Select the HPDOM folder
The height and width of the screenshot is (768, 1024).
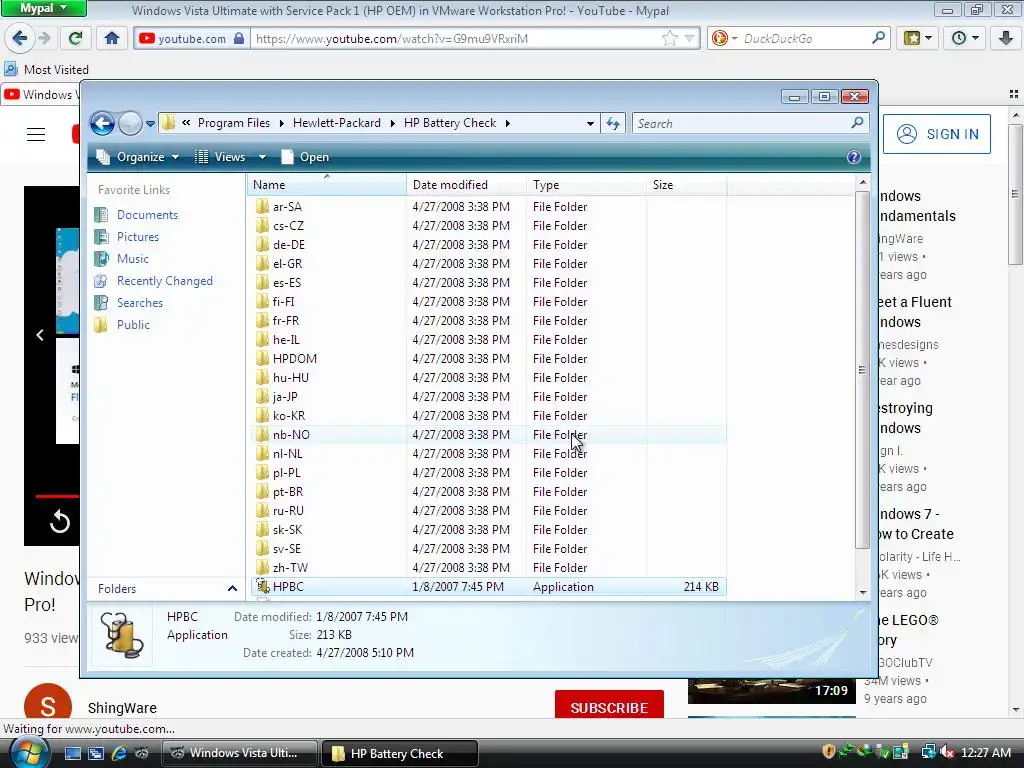coord(488,359)
